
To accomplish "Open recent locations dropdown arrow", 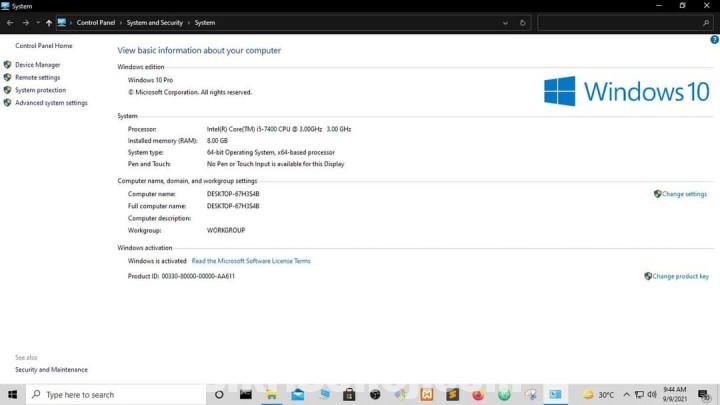I will (38, 22).
